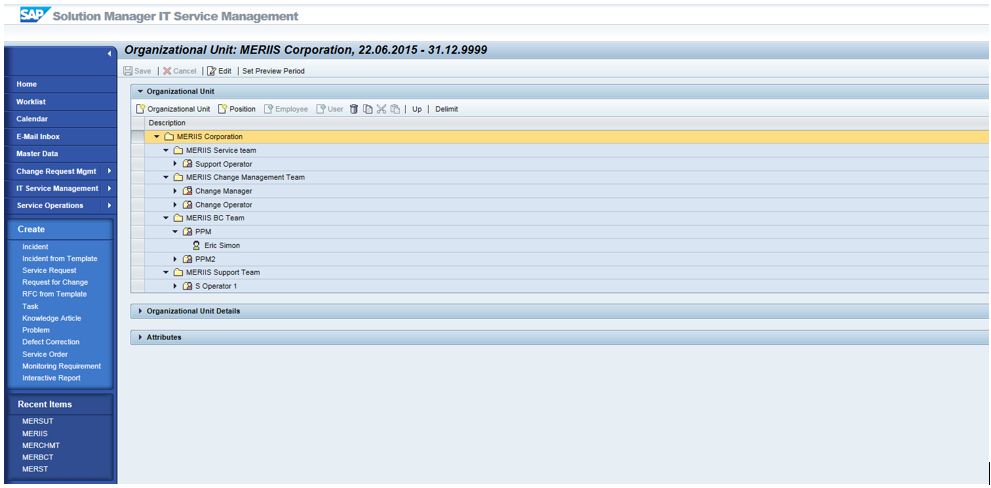Click the Edit pencil button

point(219,71)
